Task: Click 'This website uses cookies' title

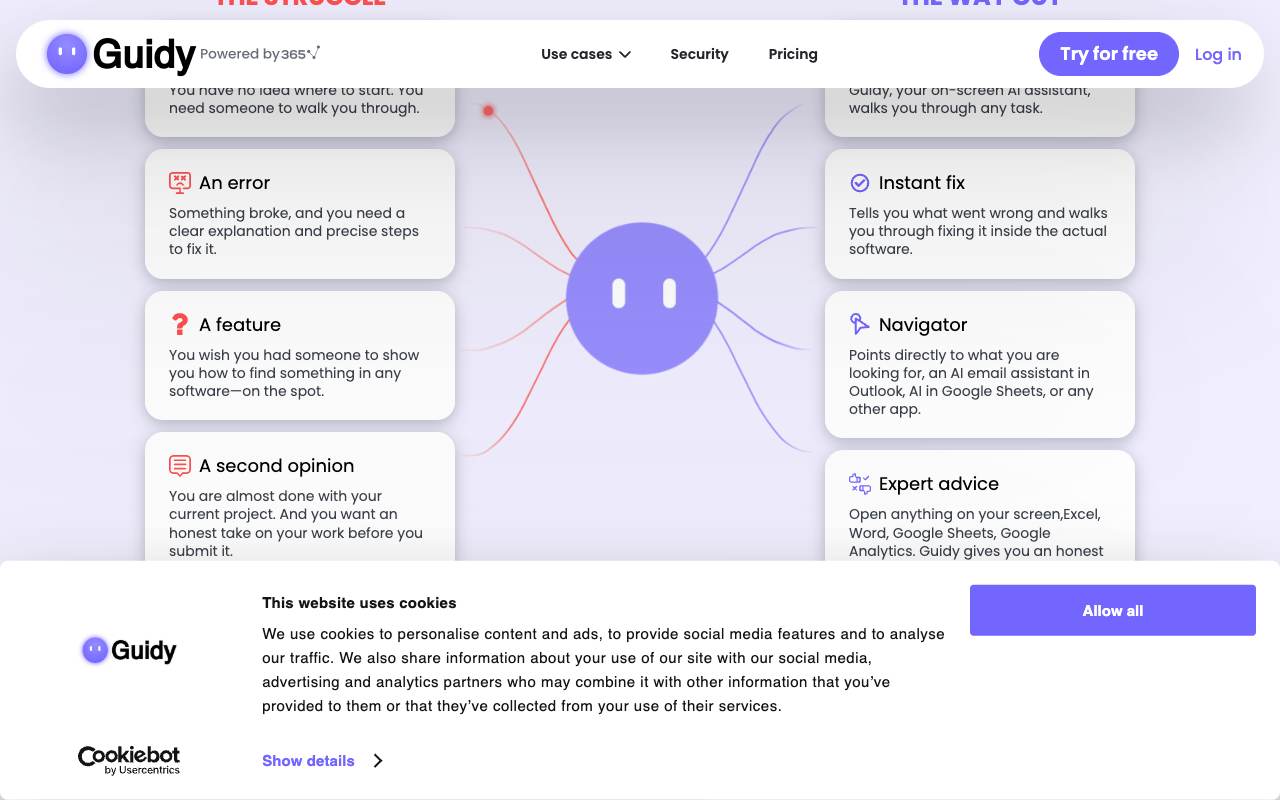Action: coord(359,603)
